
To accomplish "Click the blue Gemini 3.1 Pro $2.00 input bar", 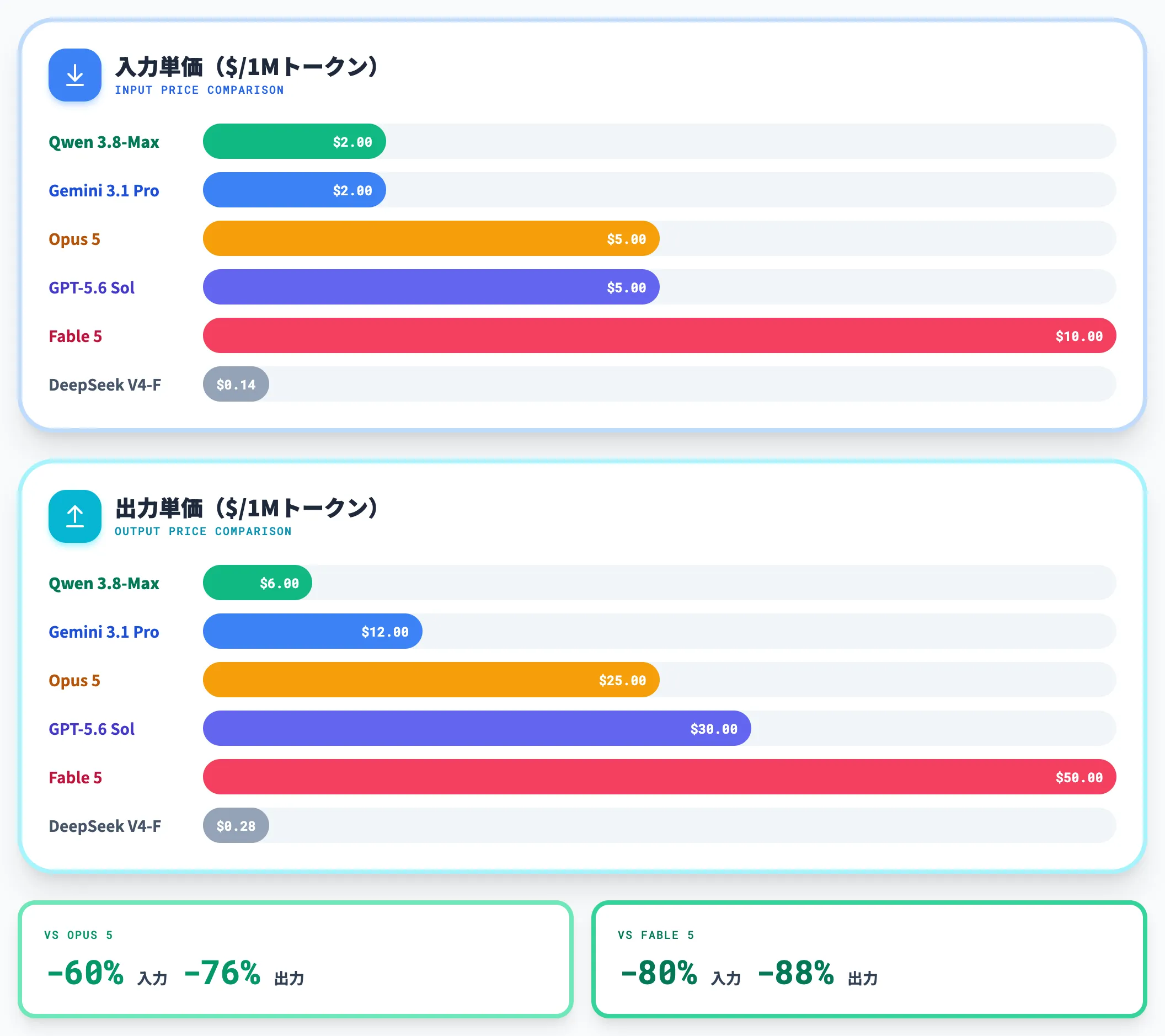I will click(294, 190).
